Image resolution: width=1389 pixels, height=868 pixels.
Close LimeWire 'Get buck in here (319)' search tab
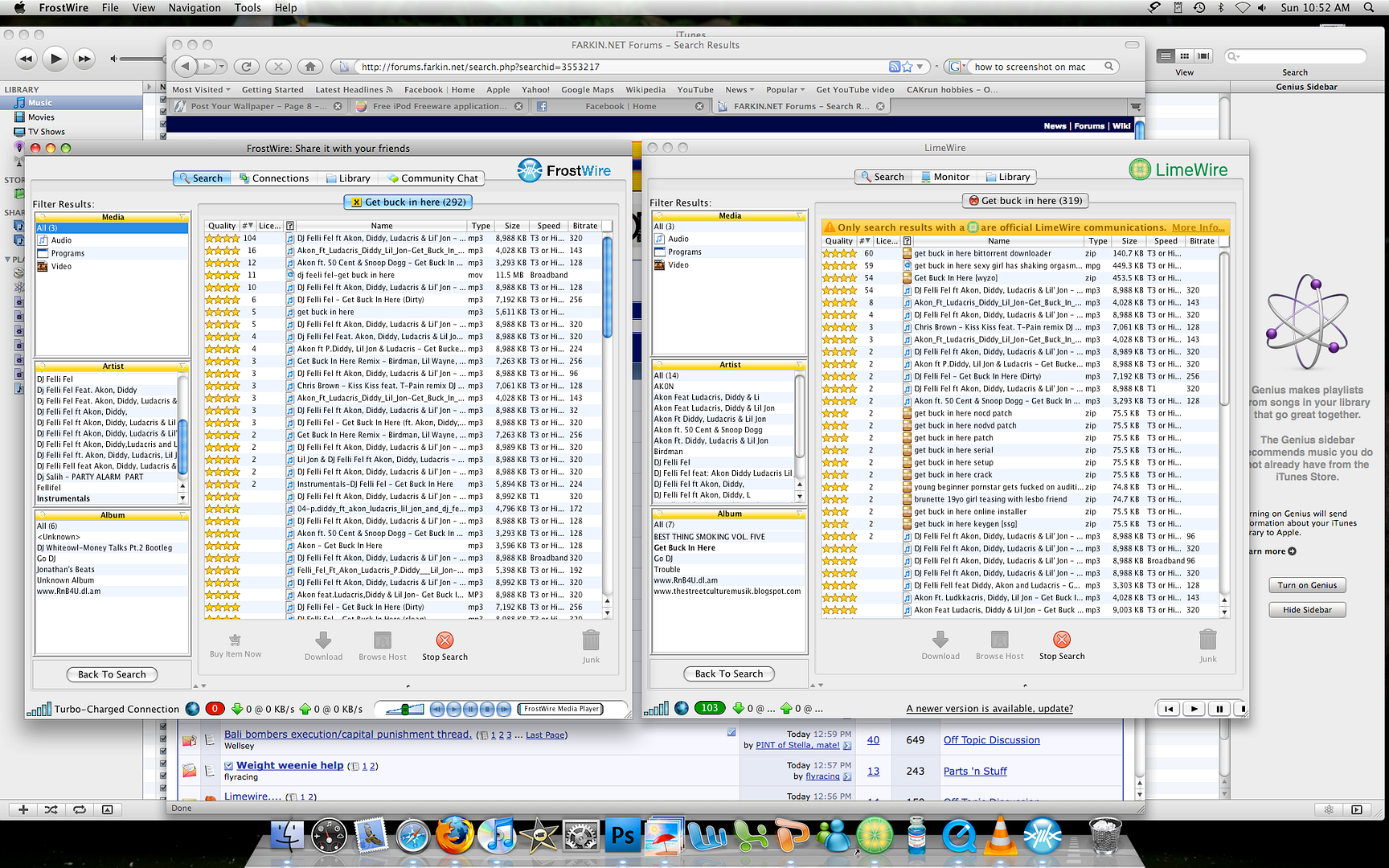tap(974, 201)
